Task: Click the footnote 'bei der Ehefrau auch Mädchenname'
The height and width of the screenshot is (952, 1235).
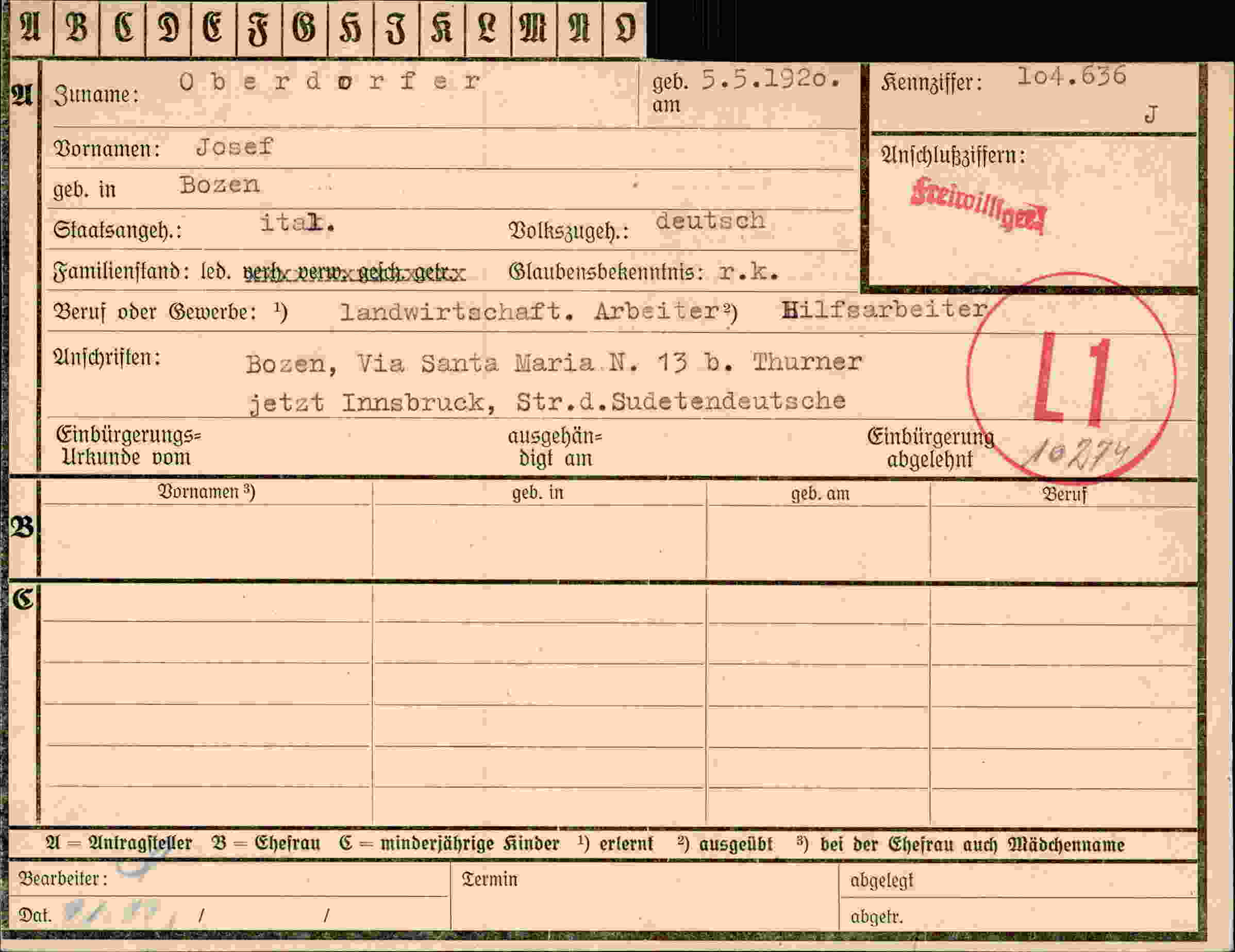Action: pyautogui.click(x=972, y=845)
